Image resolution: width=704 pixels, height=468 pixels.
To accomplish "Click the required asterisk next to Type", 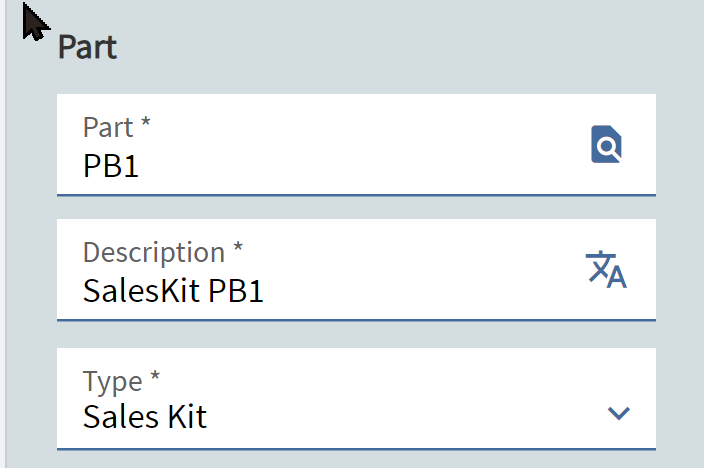I will pyautogui.click(x=155, y=375).
